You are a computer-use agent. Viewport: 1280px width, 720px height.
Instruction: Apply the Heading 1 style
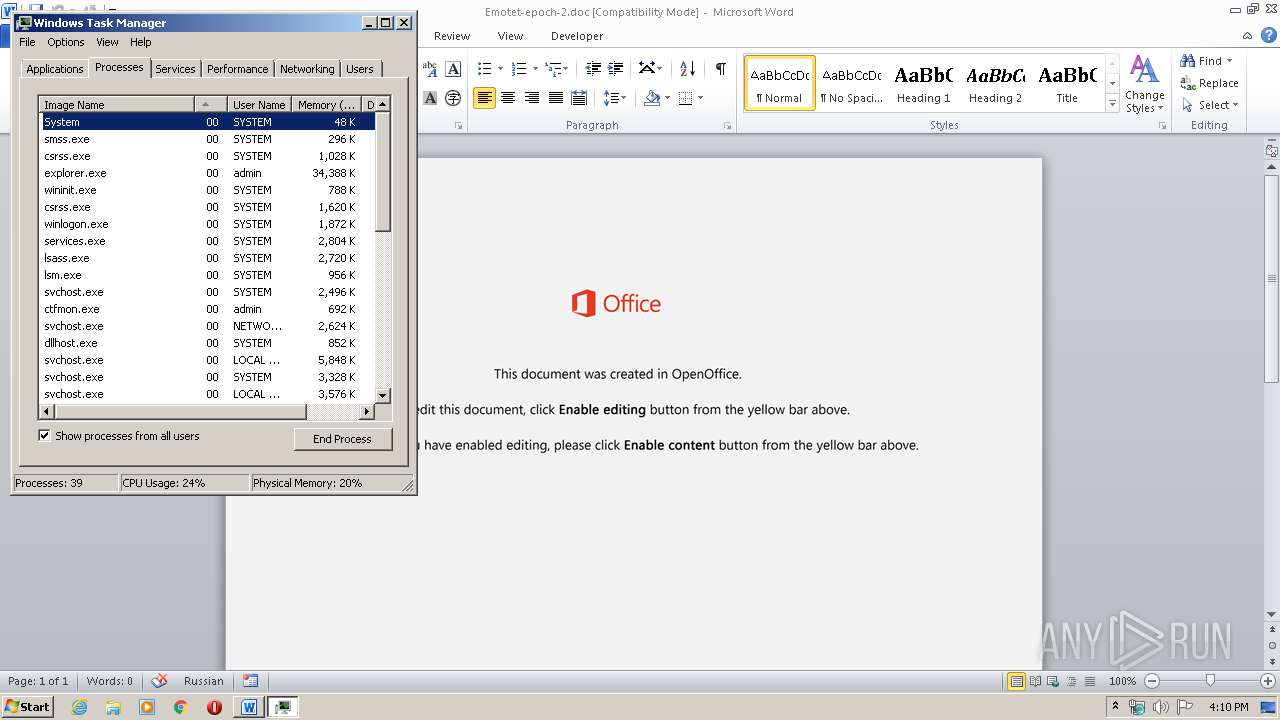[x=923, y=84]
